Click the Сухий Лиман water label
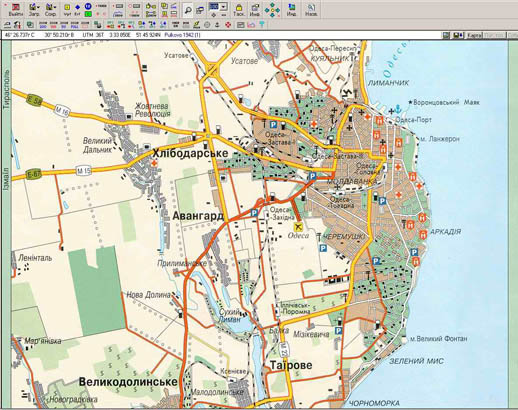518x410 pixels. point(229,315)
